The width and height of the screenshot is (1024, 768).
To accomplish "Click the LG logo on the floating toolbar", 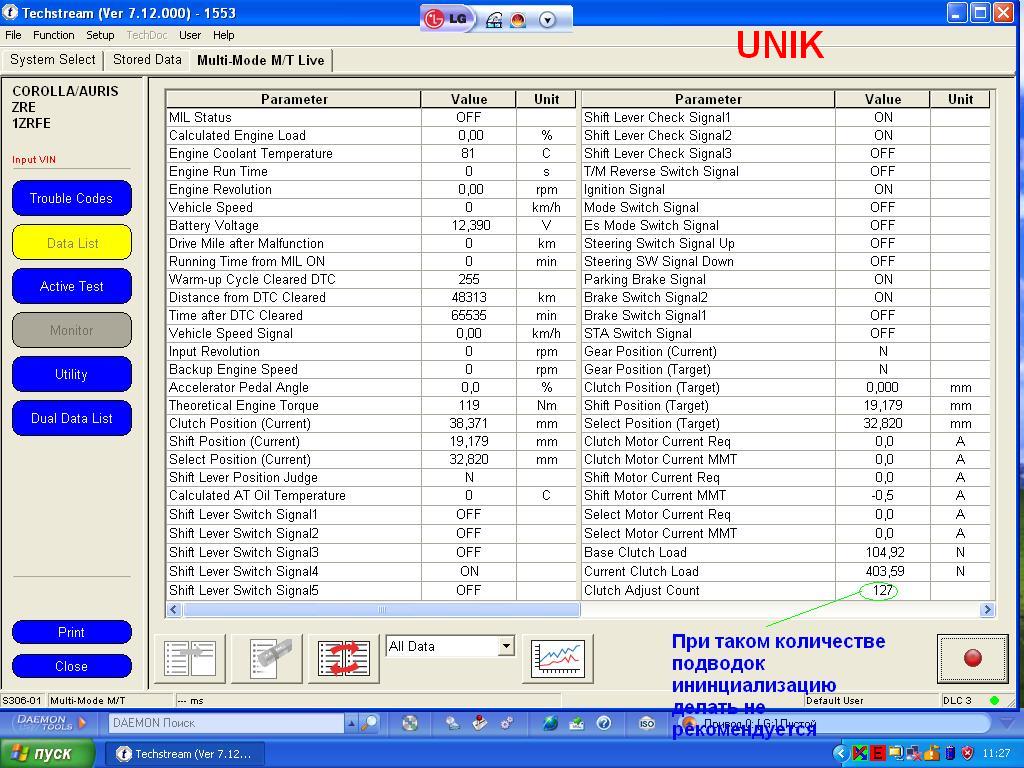I will click(x=447, y=19).
